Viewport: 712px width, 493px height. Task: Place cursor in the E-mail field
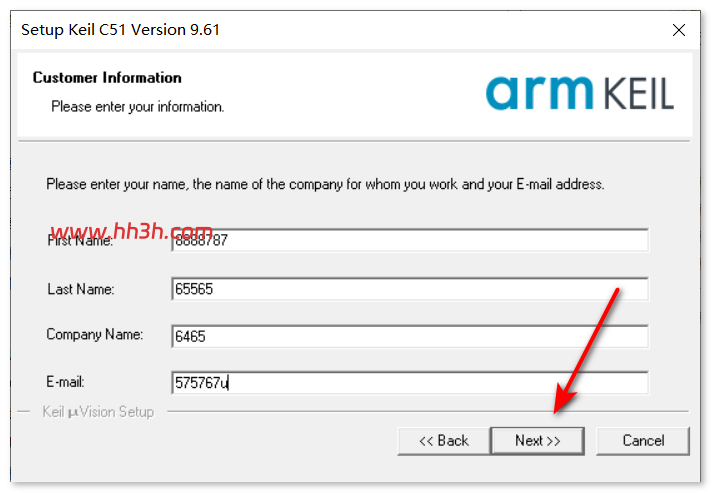pos(410,383)
